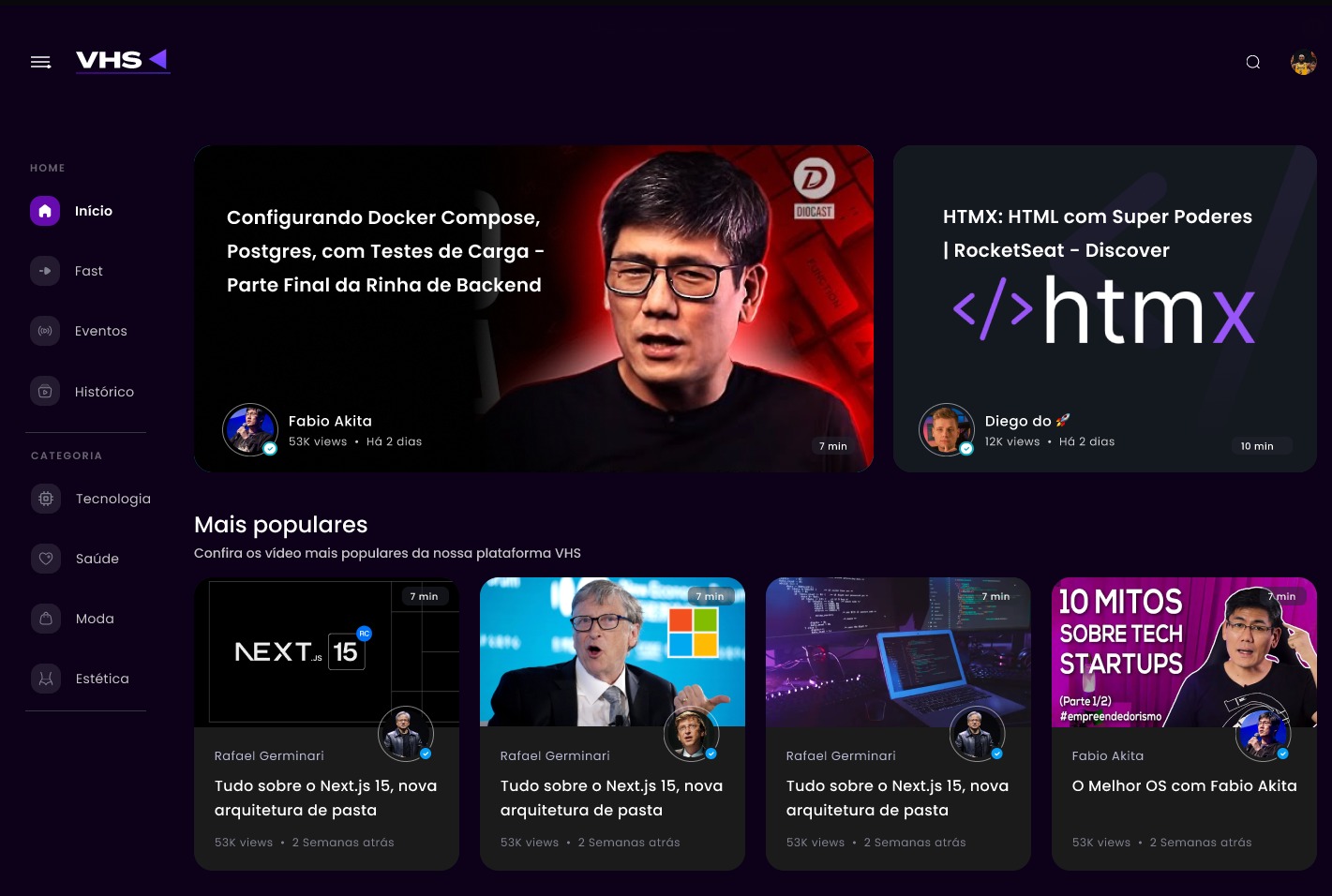This screenshot has width=1332, height=896.
Task: Click the VHS logo
Action: point(123,61)
